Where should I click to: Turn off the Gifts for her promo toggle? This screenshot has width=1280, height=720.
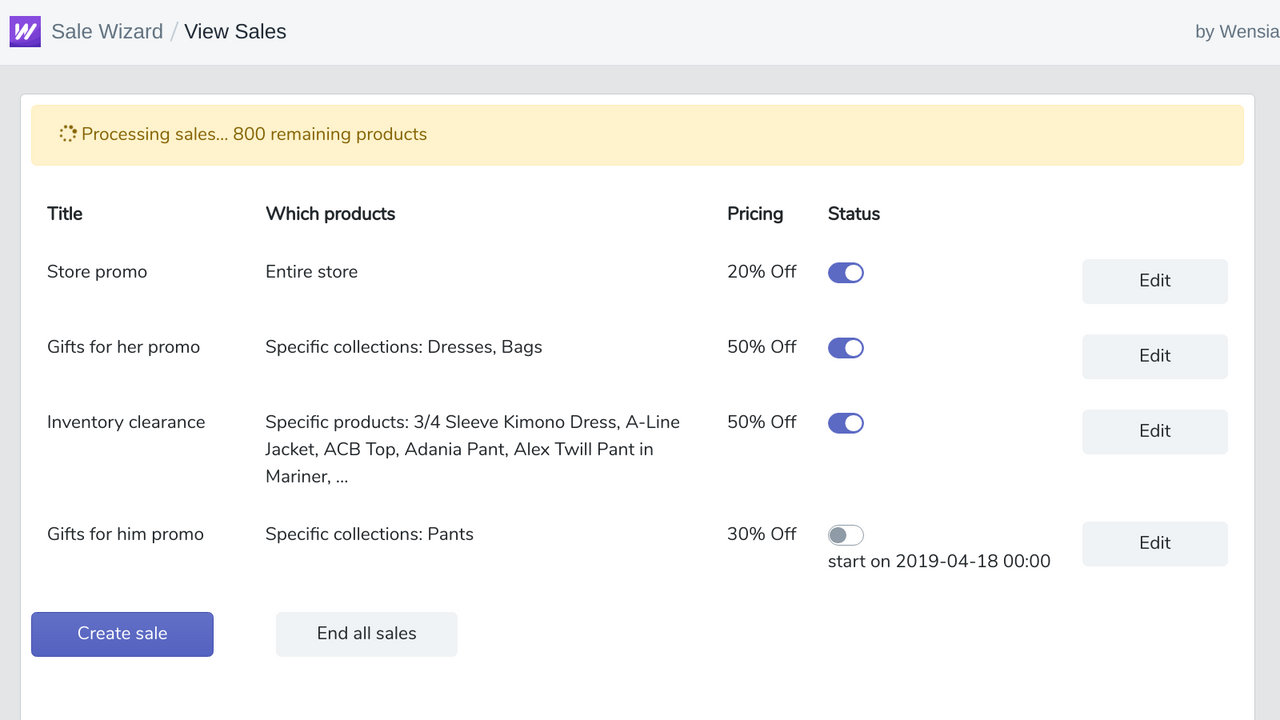coord(845,348)
